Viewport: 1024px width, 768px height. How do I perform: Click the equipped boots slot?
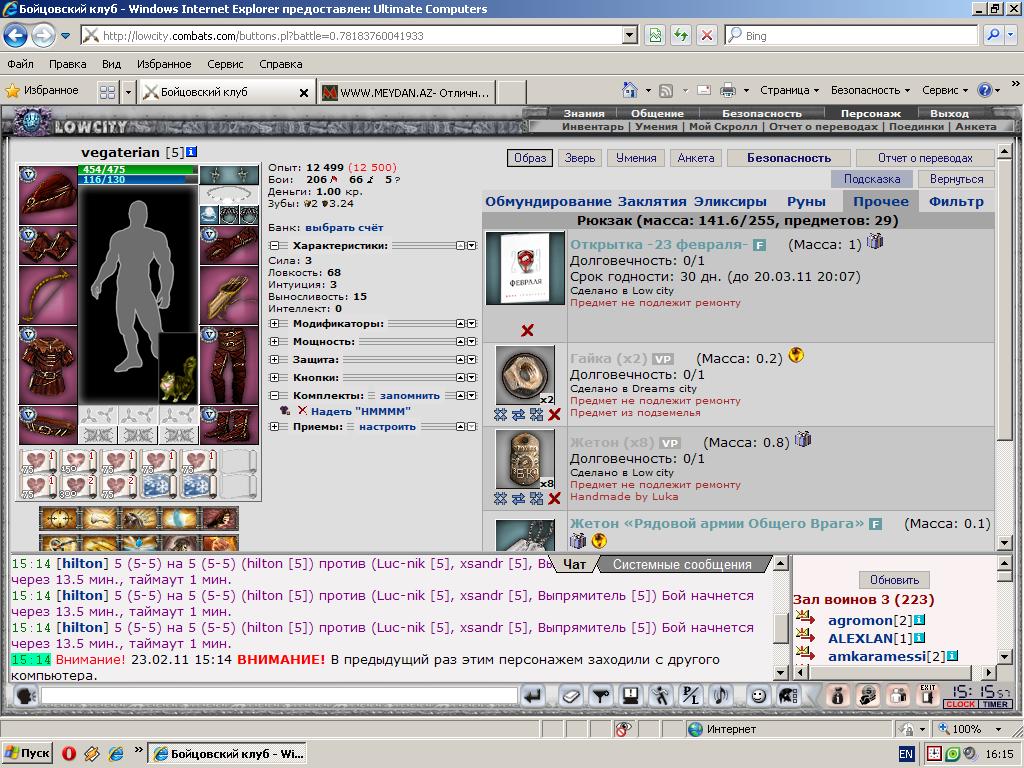pos(229,424)
